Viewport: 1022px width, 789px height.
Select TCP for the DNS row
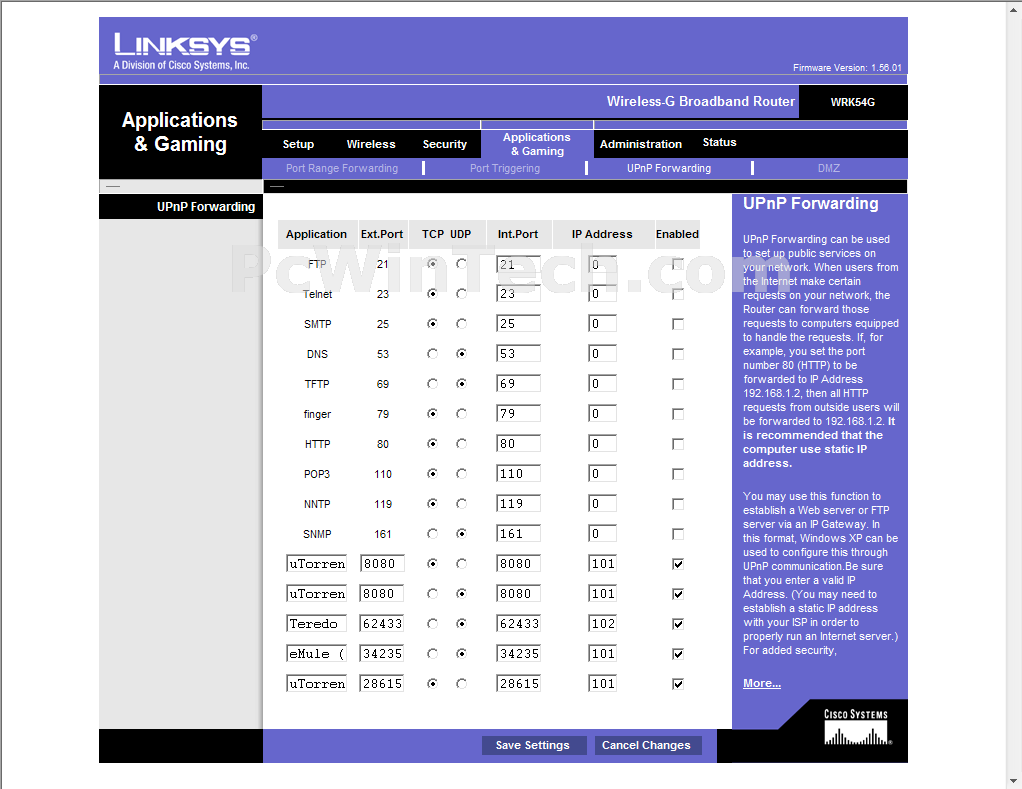(x=432, y=354)
